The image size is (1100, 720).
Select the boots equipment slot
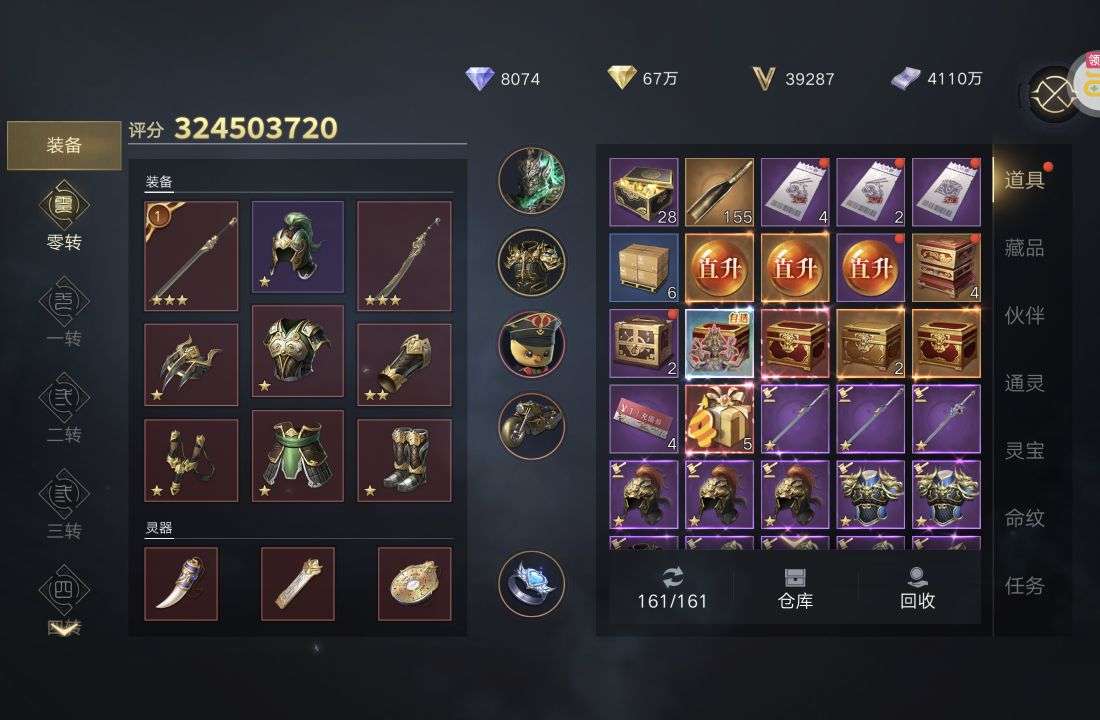point(404,460)
